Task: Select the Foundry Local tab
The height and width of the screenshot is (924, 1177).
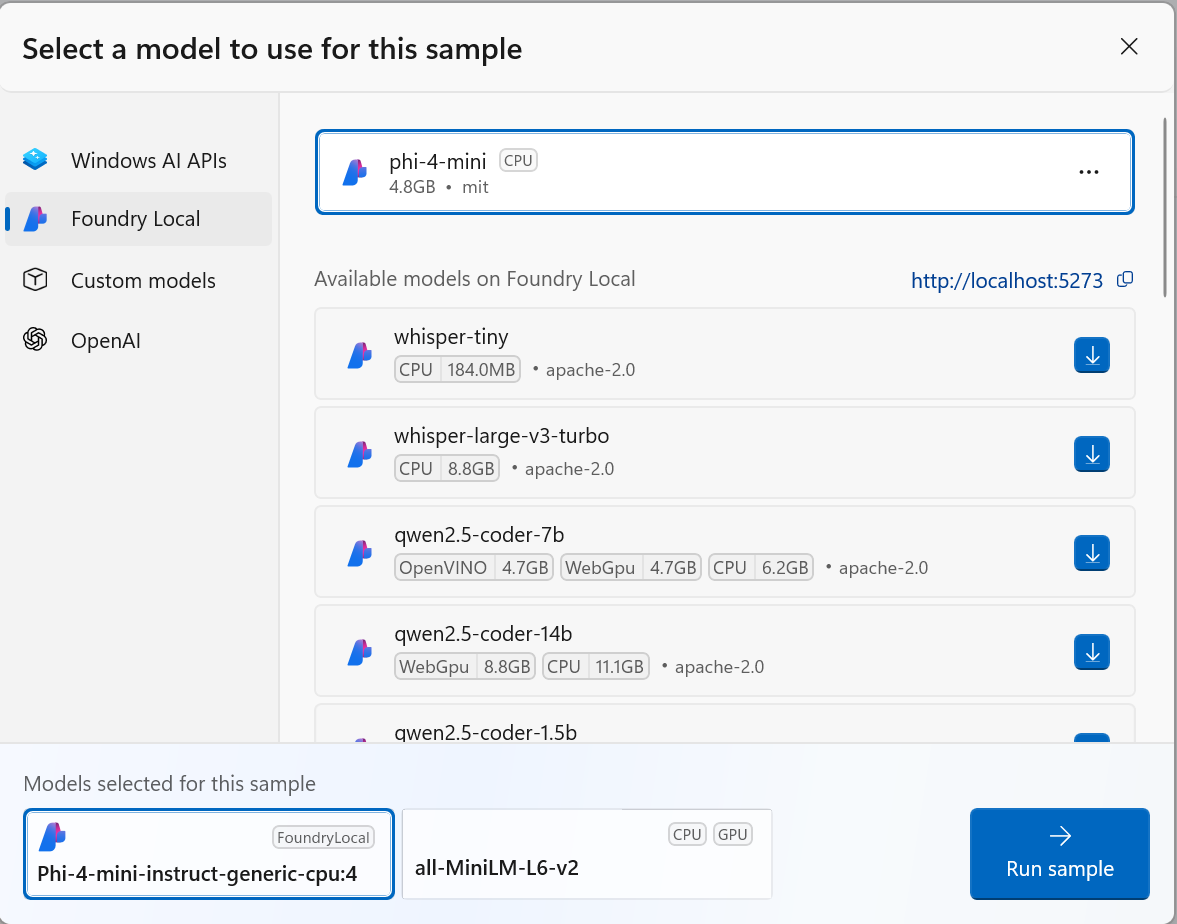Action: pos(138,219)
